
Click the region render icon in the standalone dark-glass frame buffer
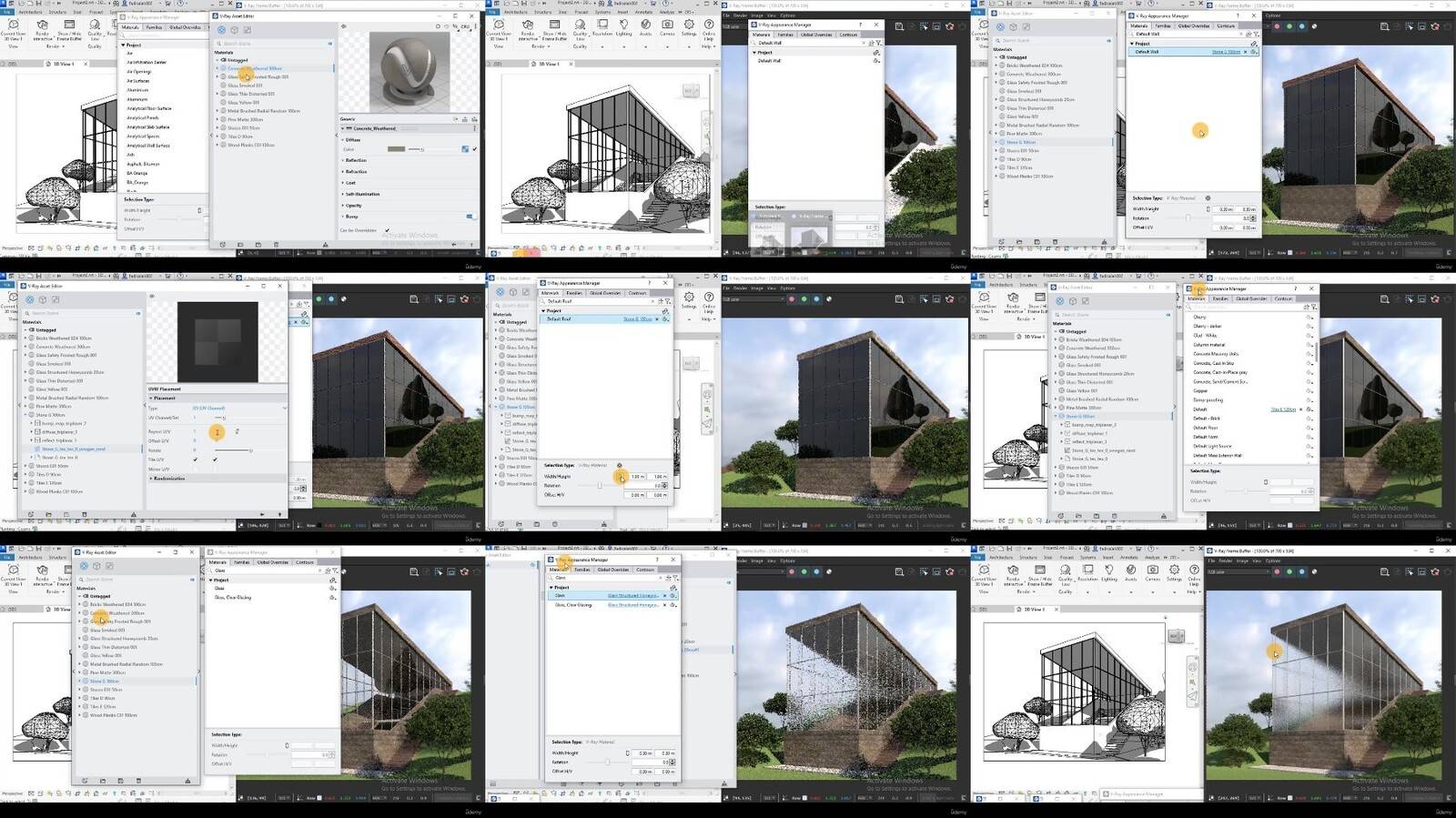click(x=936, y=298)
